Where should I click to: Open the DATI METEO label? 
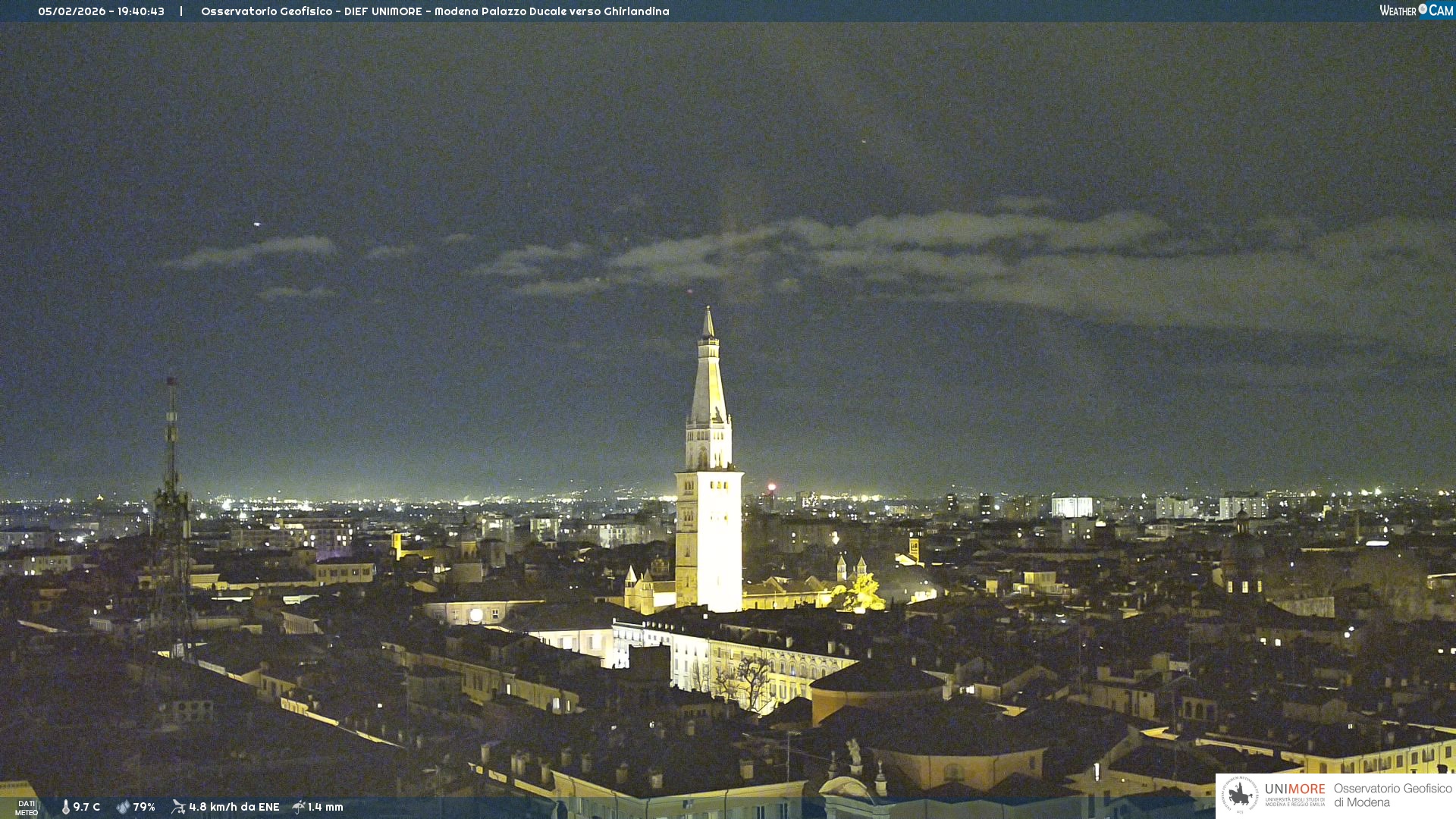(x=27, y=808)
